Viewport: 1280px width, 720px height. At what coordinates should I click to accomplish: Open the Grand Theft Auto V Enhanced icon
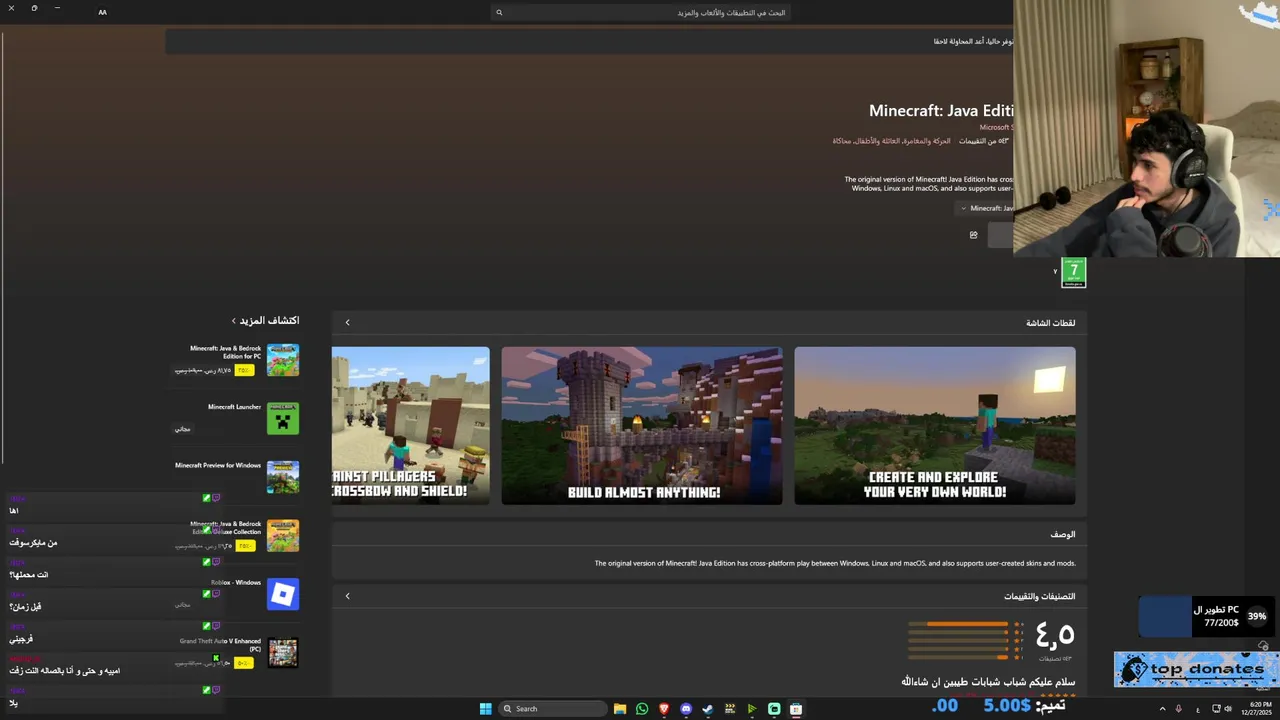(283, 653)
